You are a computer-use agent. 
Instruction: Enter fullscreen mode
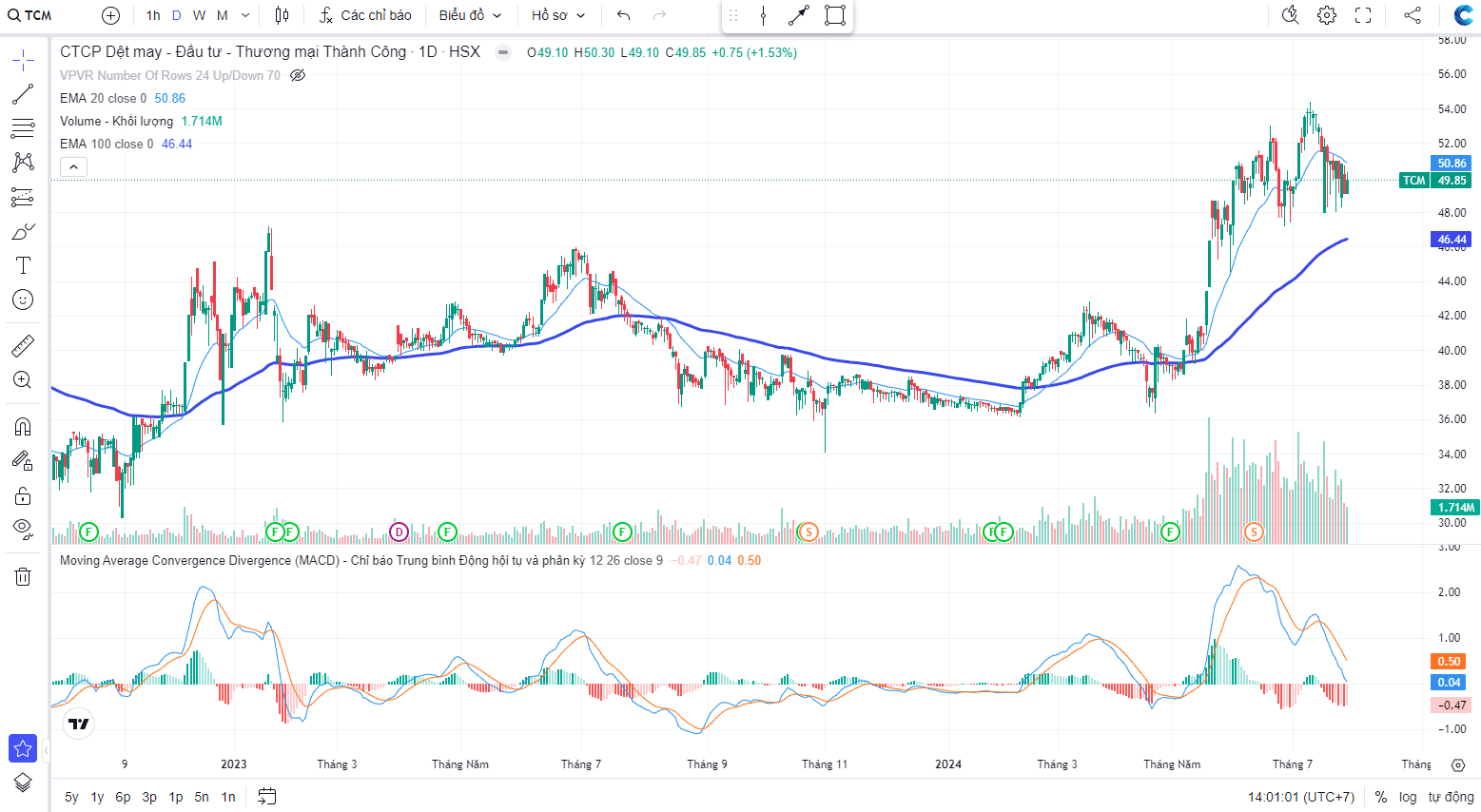(1363, 15)
